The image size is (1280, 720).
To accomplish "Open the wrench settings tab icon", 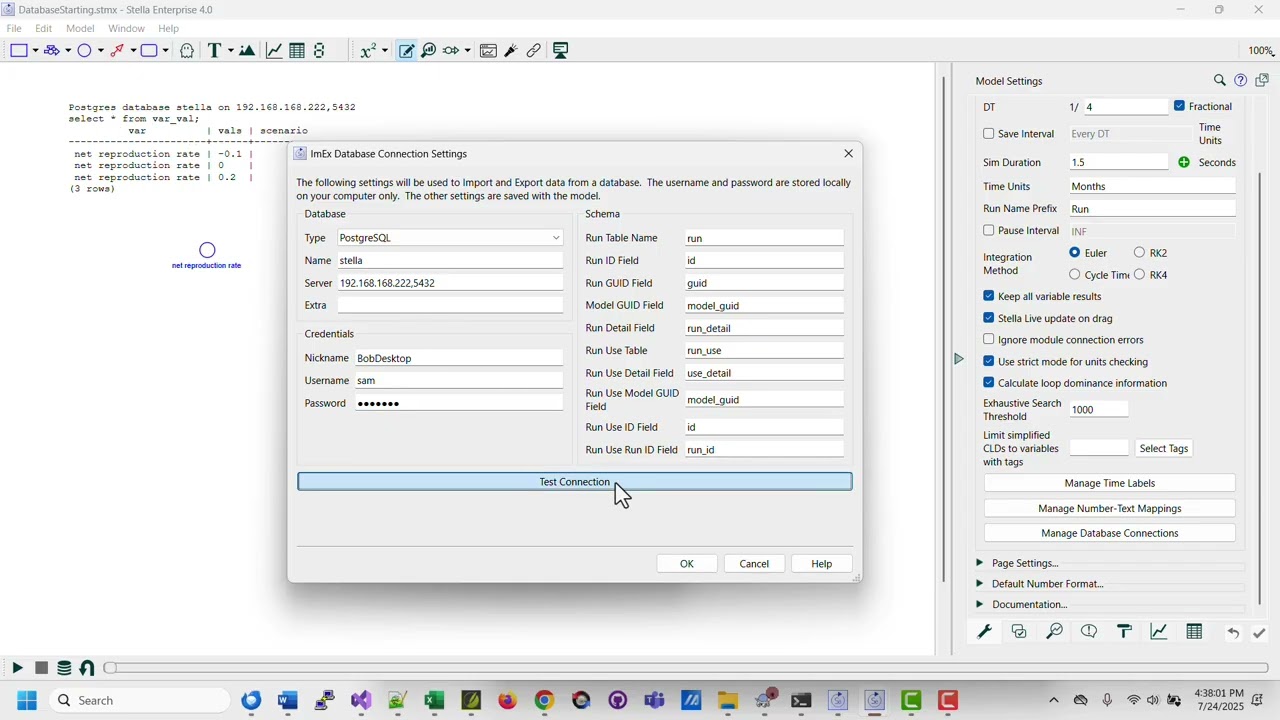I will point(985,632).
